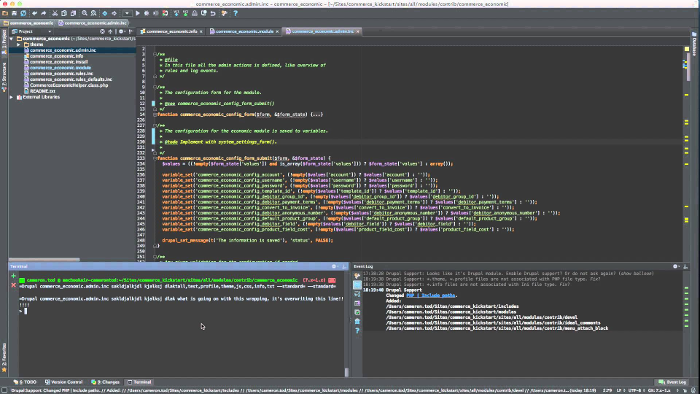Undo with the toolbar back arrow

pyautogui.click(x=34, y=13)
